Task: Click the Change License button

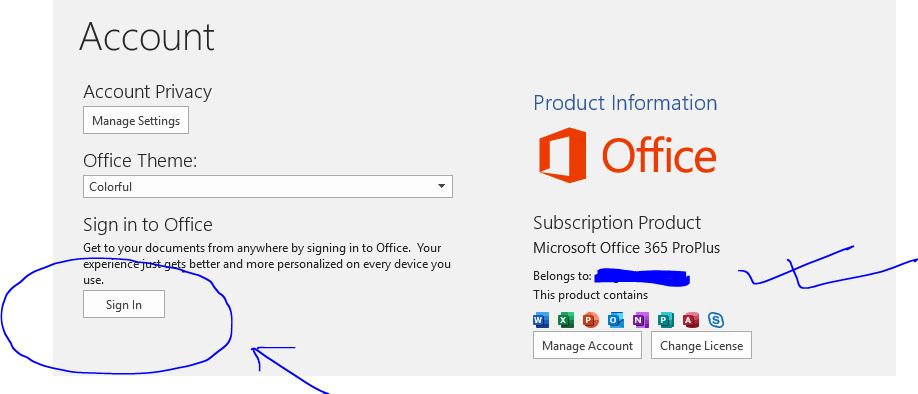Action: click(x=701, y=345)
